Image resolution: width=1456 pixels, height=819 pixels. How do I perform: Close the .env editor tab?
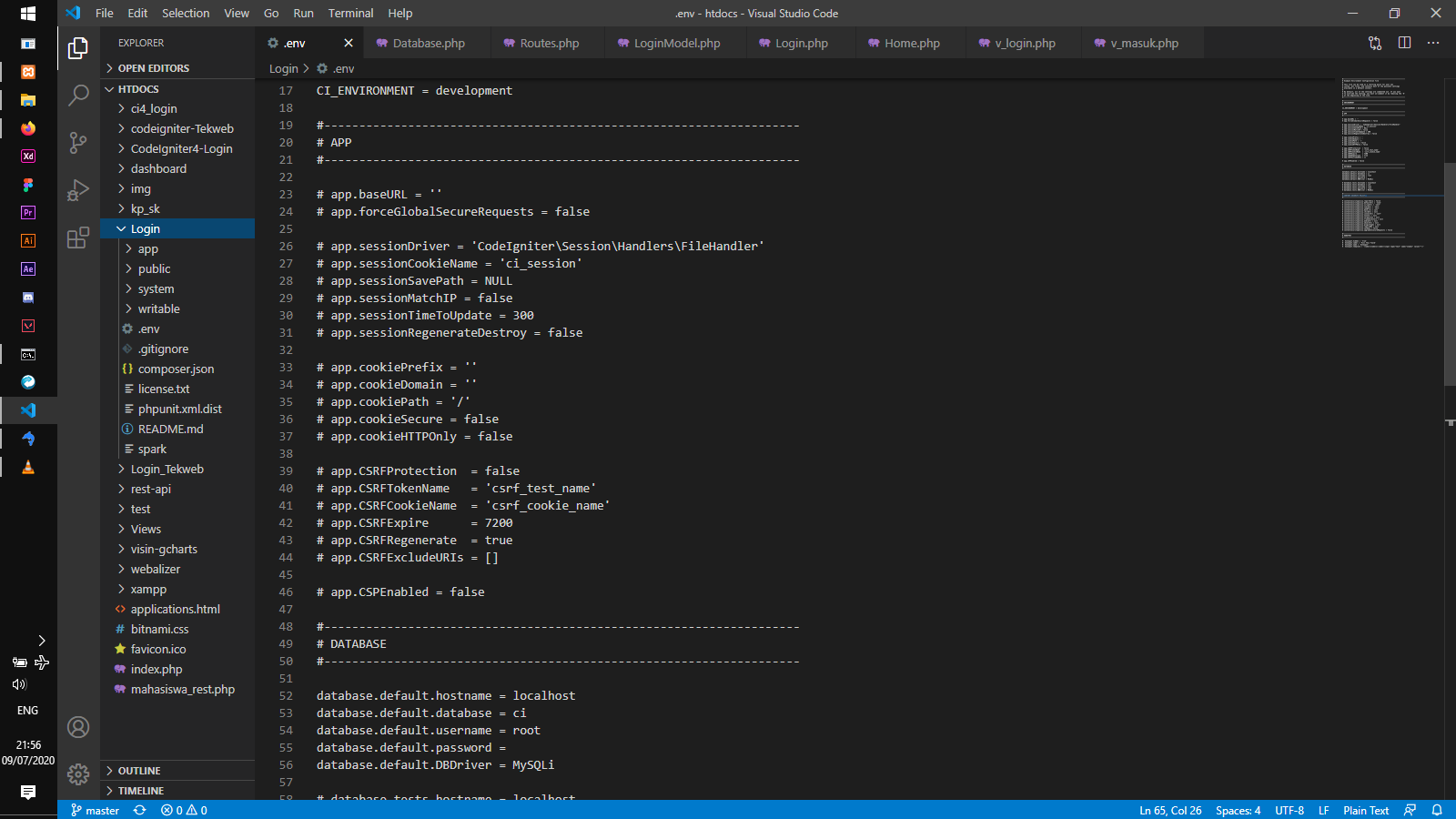click(x=349, y=43)
